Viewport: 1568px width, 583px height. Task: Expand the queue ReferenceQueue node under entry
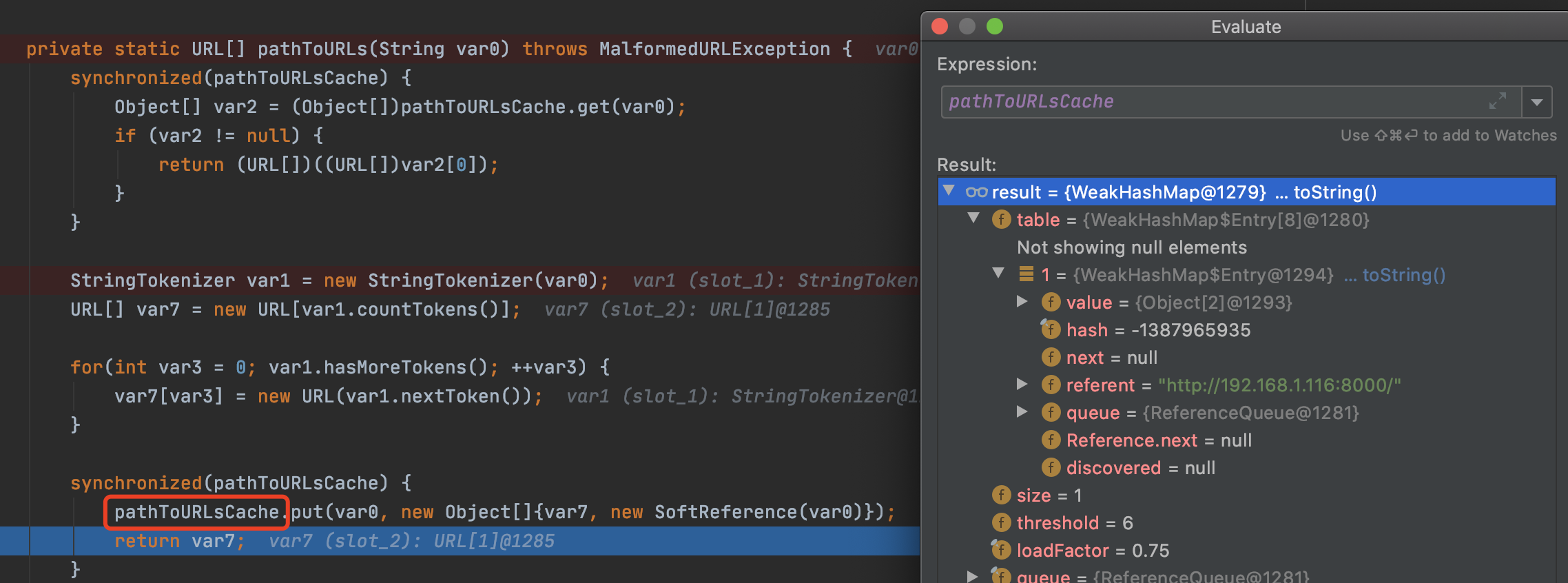coord(1022,412)
